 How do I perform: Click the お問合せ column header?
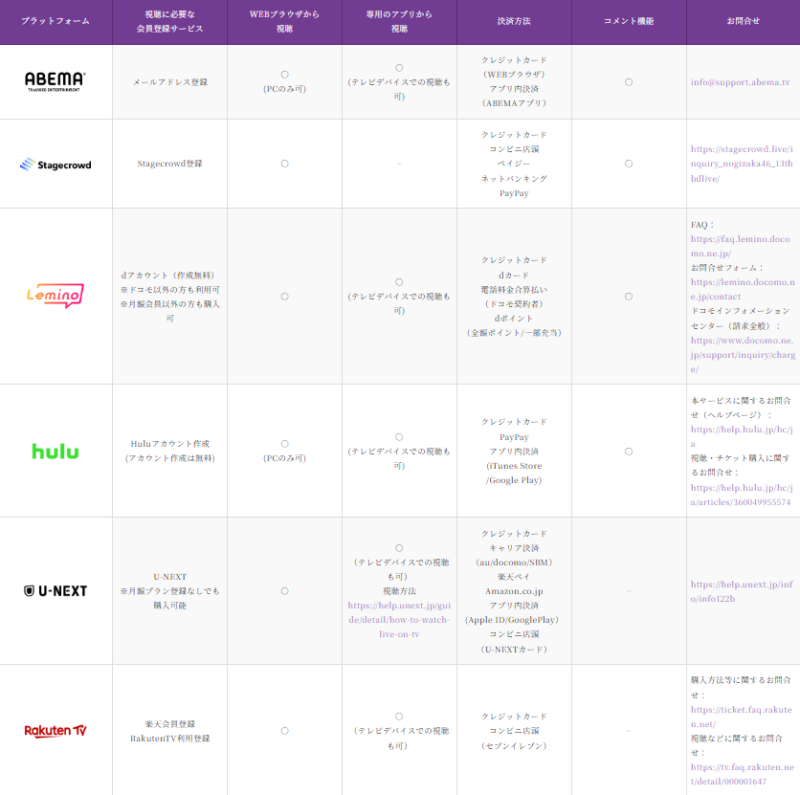click(x=743, y=21)
